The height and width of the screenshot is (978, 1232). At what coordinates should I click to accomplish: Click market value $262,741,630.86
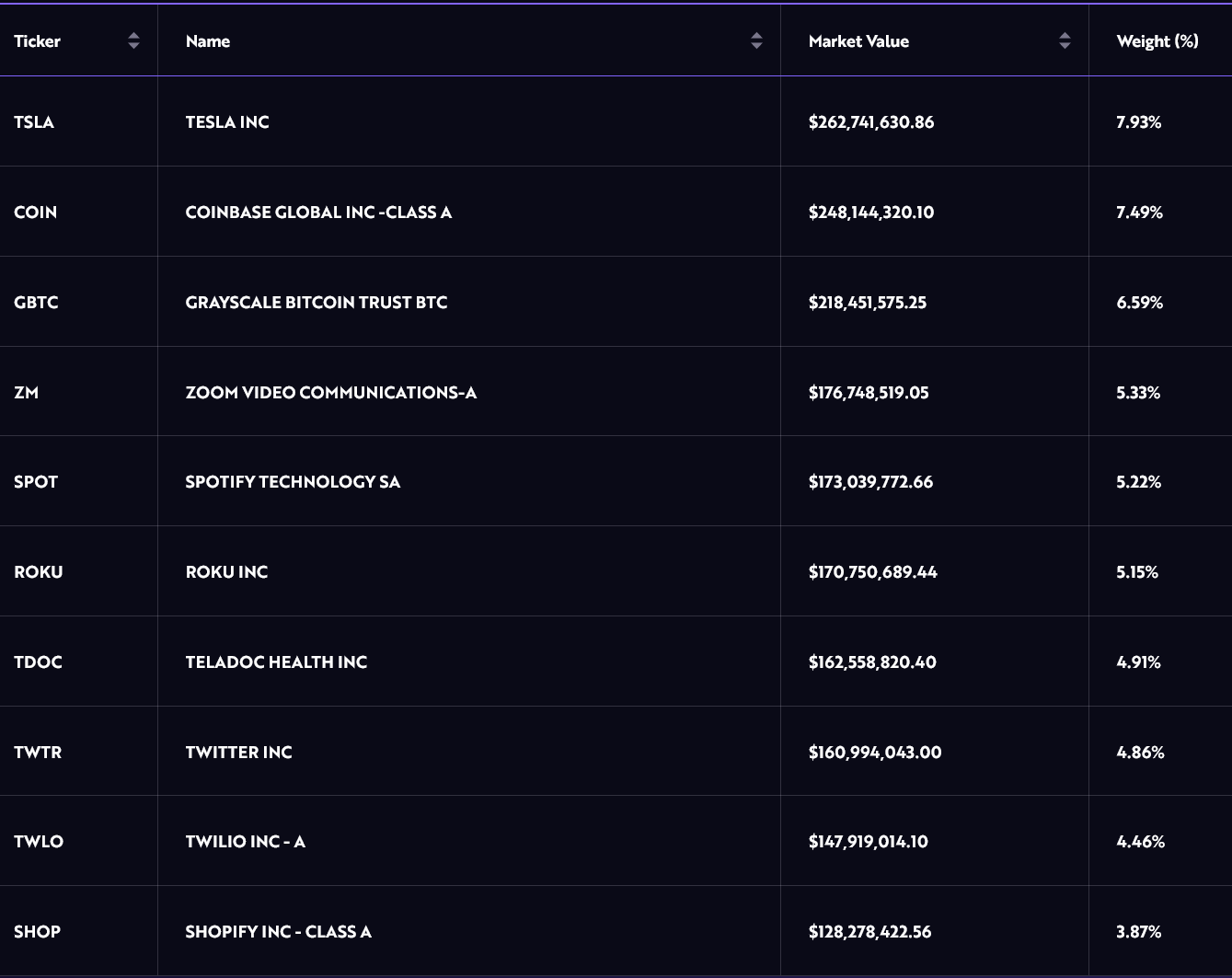tap(871, 122)
